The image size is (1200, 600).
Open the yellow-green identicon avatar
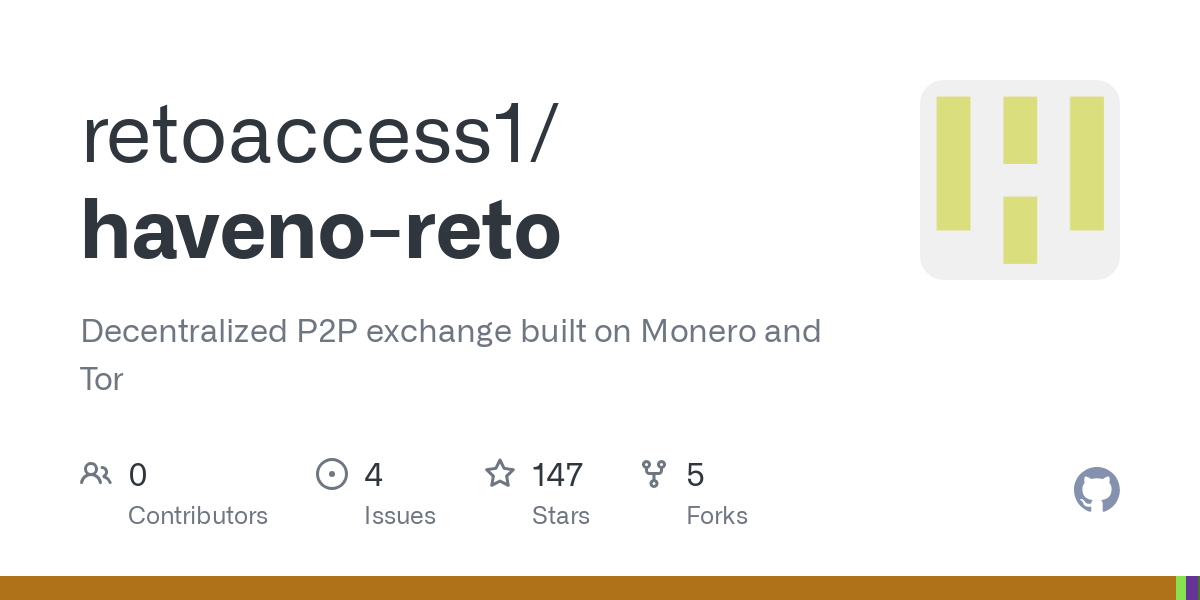[1020, 180]
